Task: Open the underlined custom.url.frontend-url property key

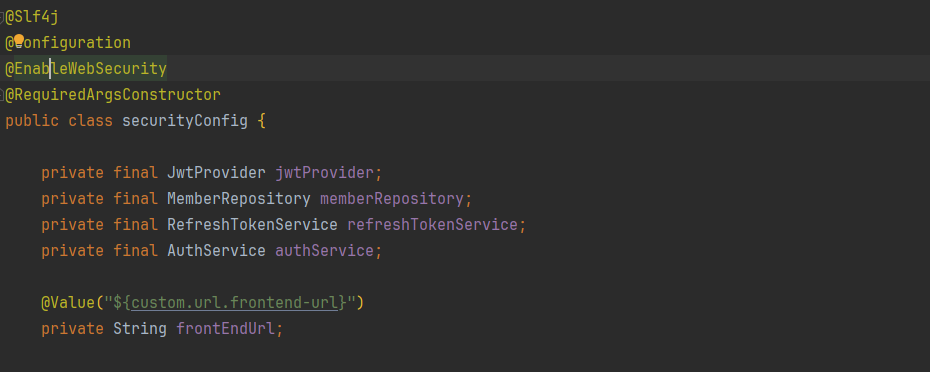Action: tap(234, 303)
